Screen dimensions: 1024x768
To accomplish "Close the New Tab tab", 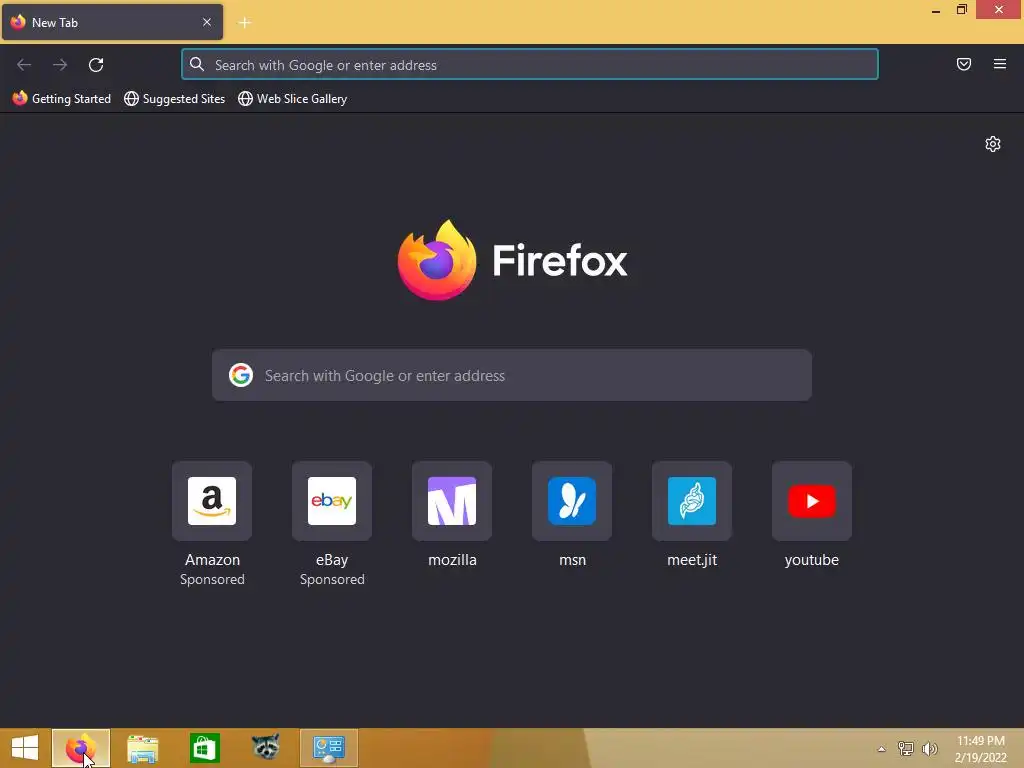I will coord(207,22).
